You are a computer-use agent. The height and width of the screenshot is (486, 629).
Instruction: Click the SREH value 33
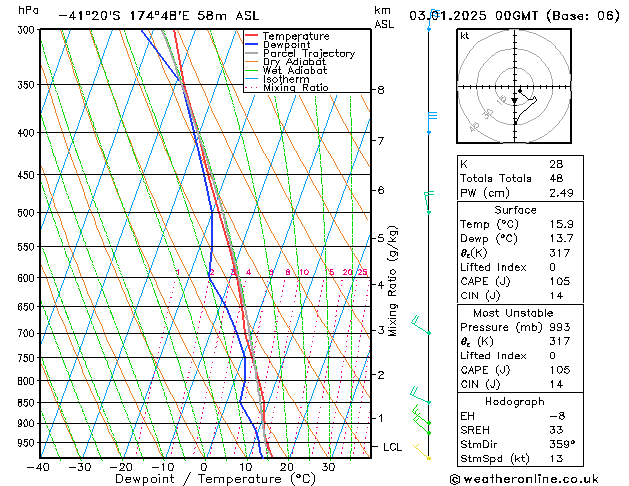pyautogui.click(x=556, y=430)
